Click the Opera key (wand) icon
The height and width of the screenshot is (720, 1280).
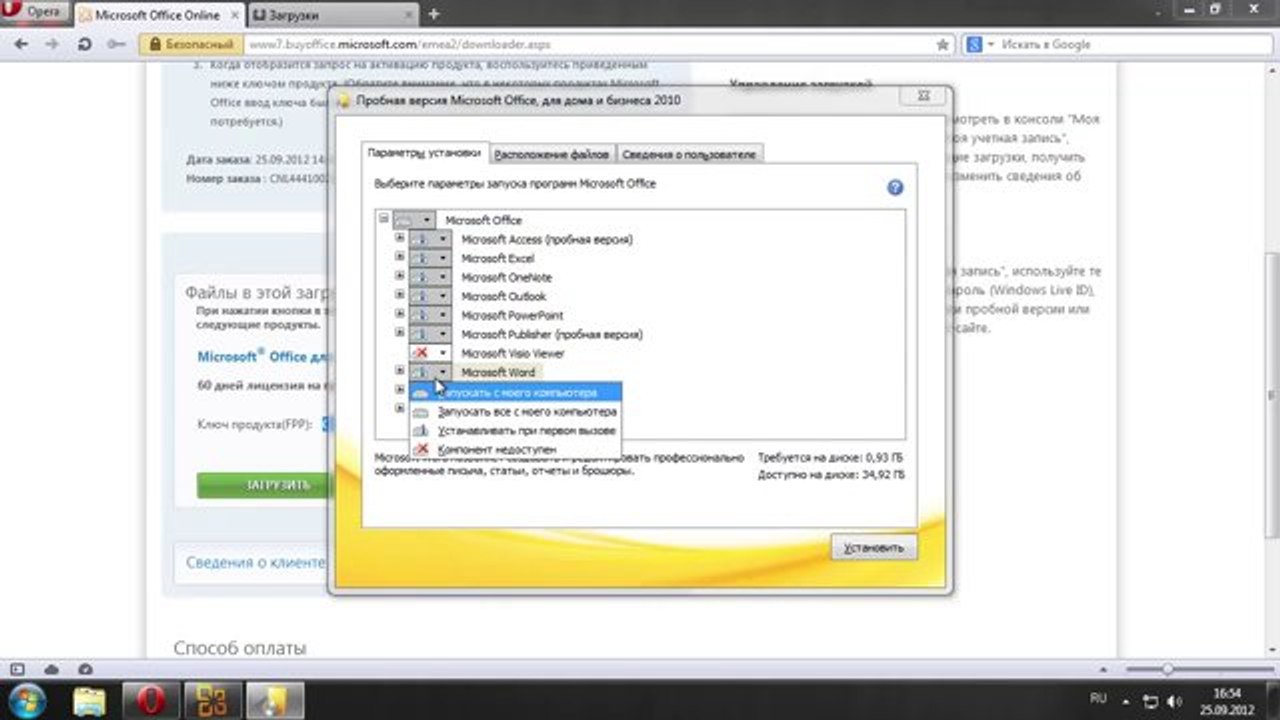[x=118, y=44]
